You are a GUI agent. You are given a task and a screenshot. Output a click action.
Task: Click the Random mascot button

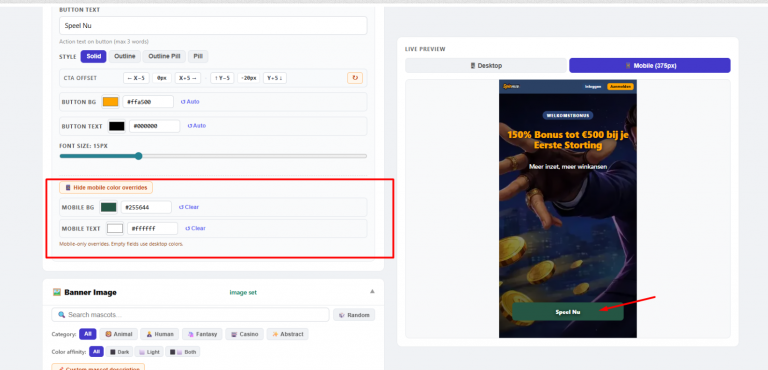pyautogui.click(x=354, y=315)
